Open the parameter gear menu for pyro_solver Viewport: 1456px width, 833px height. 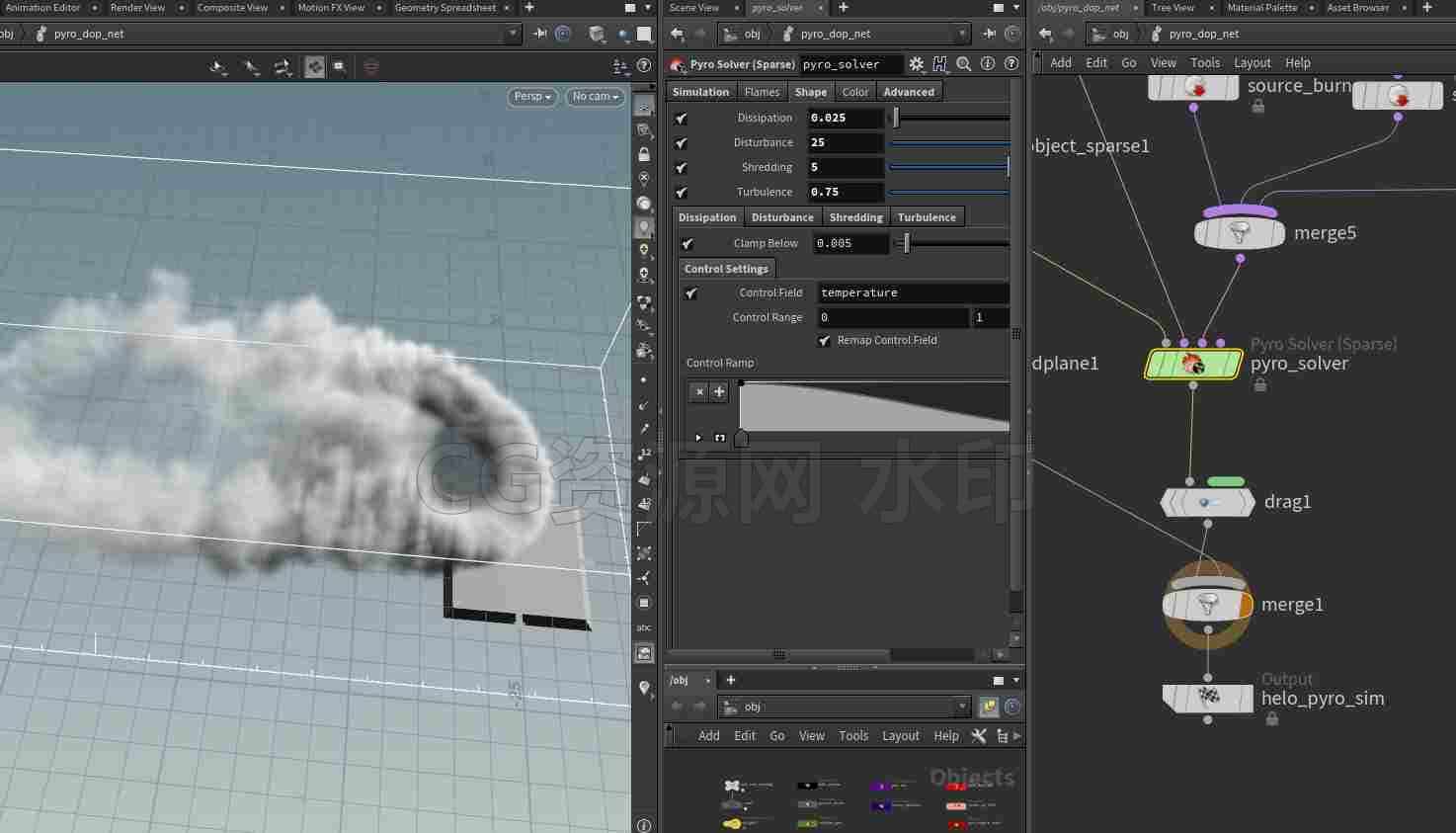tap(917, 64)
